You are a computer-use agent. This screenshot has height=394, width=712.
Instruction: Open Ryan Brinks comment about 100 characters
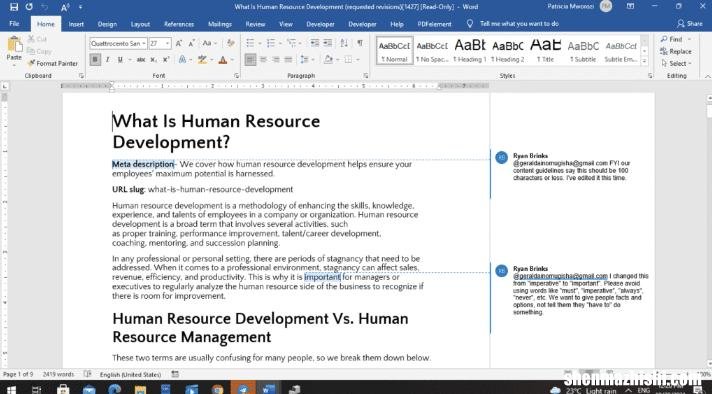point(572,167)
